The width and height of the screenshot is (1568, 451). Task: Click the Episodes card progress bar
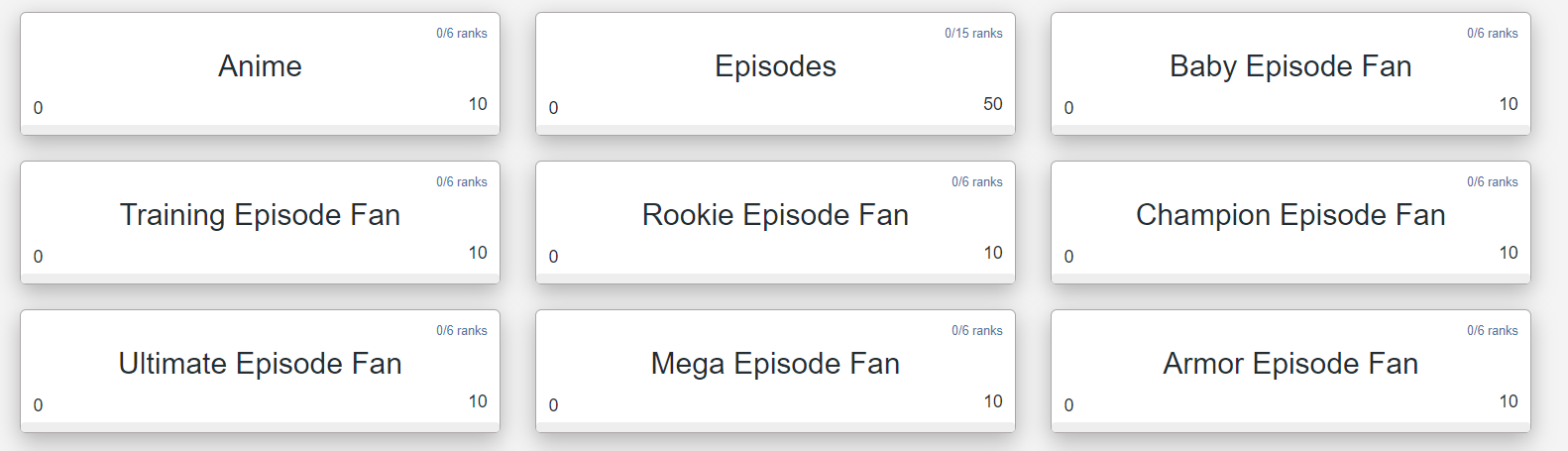coord(775,129)
